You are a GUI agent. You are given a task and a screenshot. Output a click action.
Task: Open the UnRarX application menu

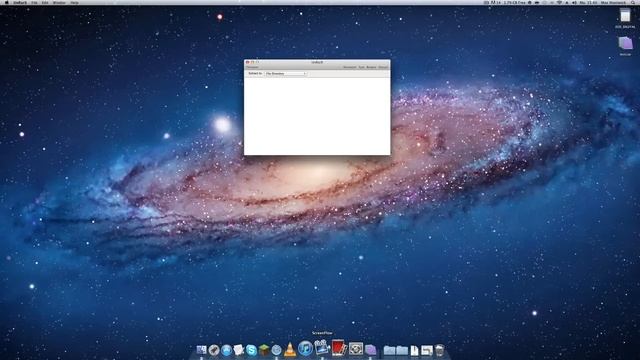(x=20, y=2)
